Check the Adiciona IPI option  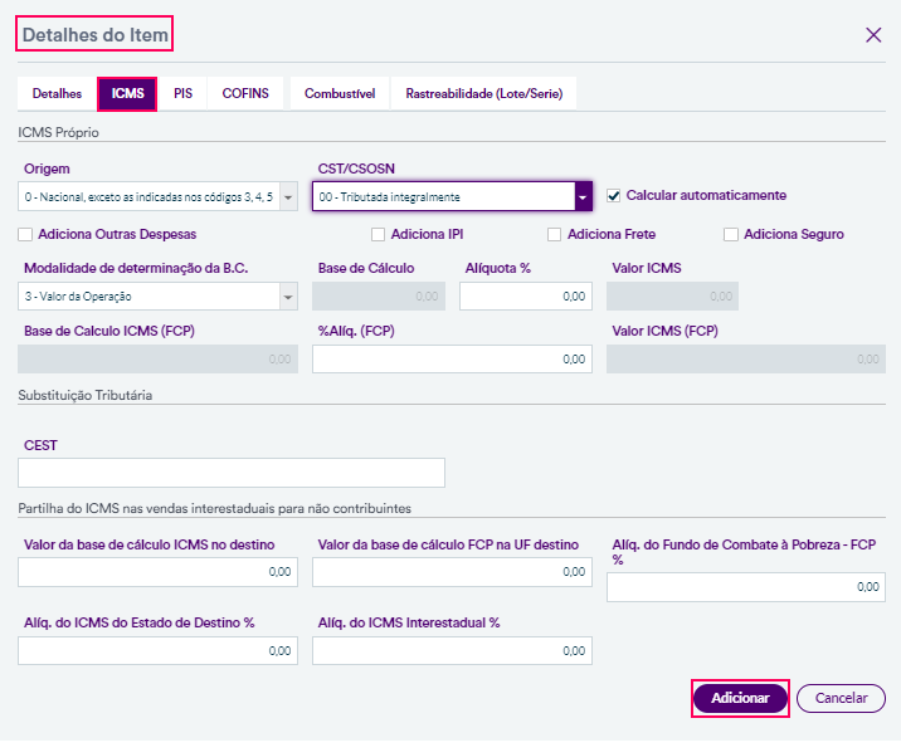pos(378,235)
